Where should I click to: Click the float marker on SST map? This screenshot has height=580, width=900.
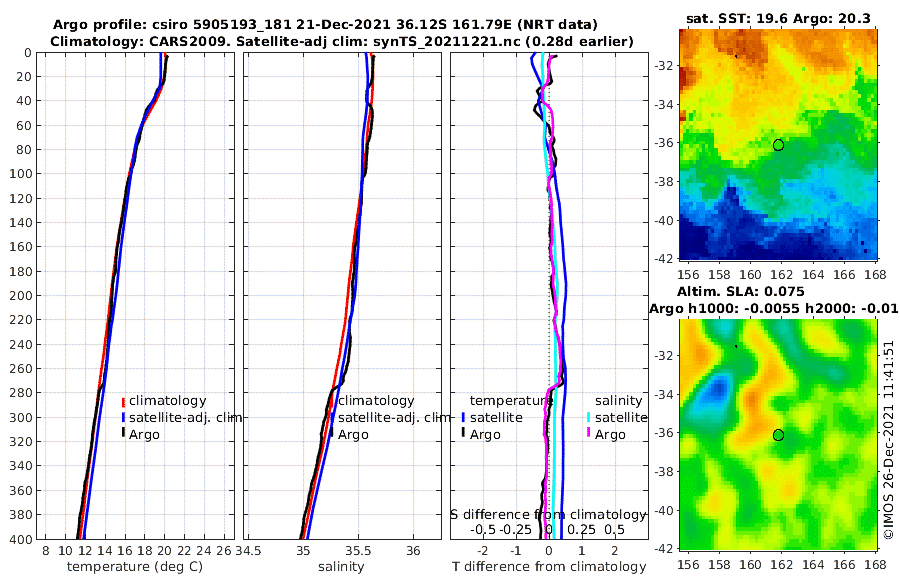pyautogui.click(x=778, y=145)
